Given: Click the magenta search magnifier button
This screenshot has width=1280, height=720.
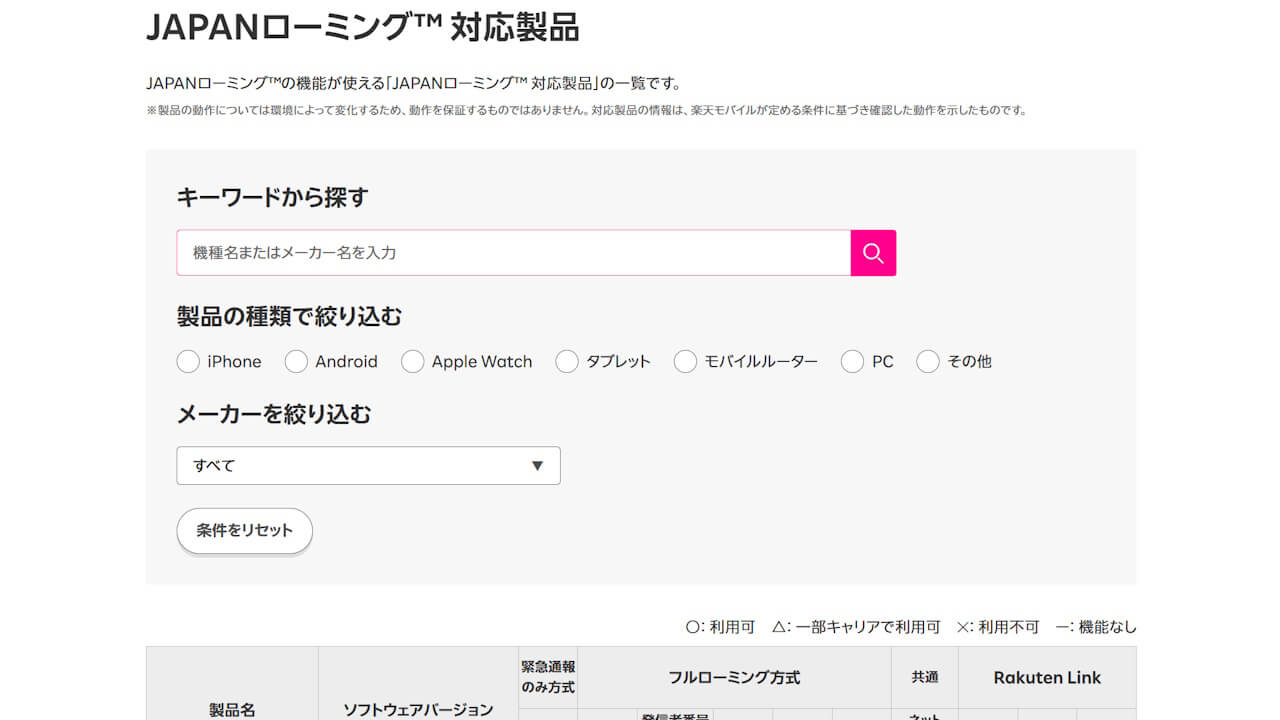Looking at the screenshot, I should (873, 253).
